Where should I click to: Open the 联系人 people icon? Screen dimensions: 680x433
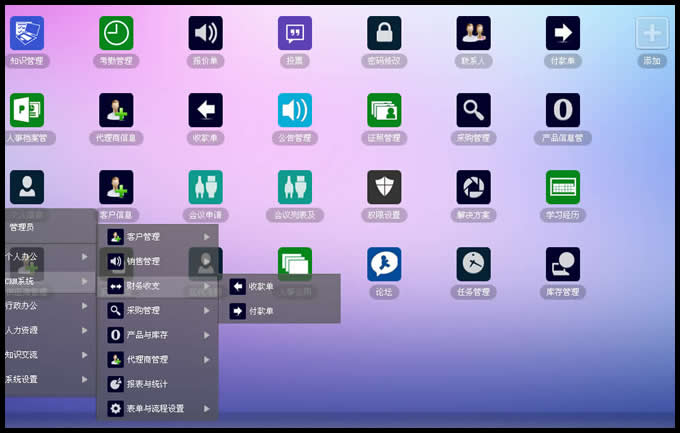(x=474, y=33)
